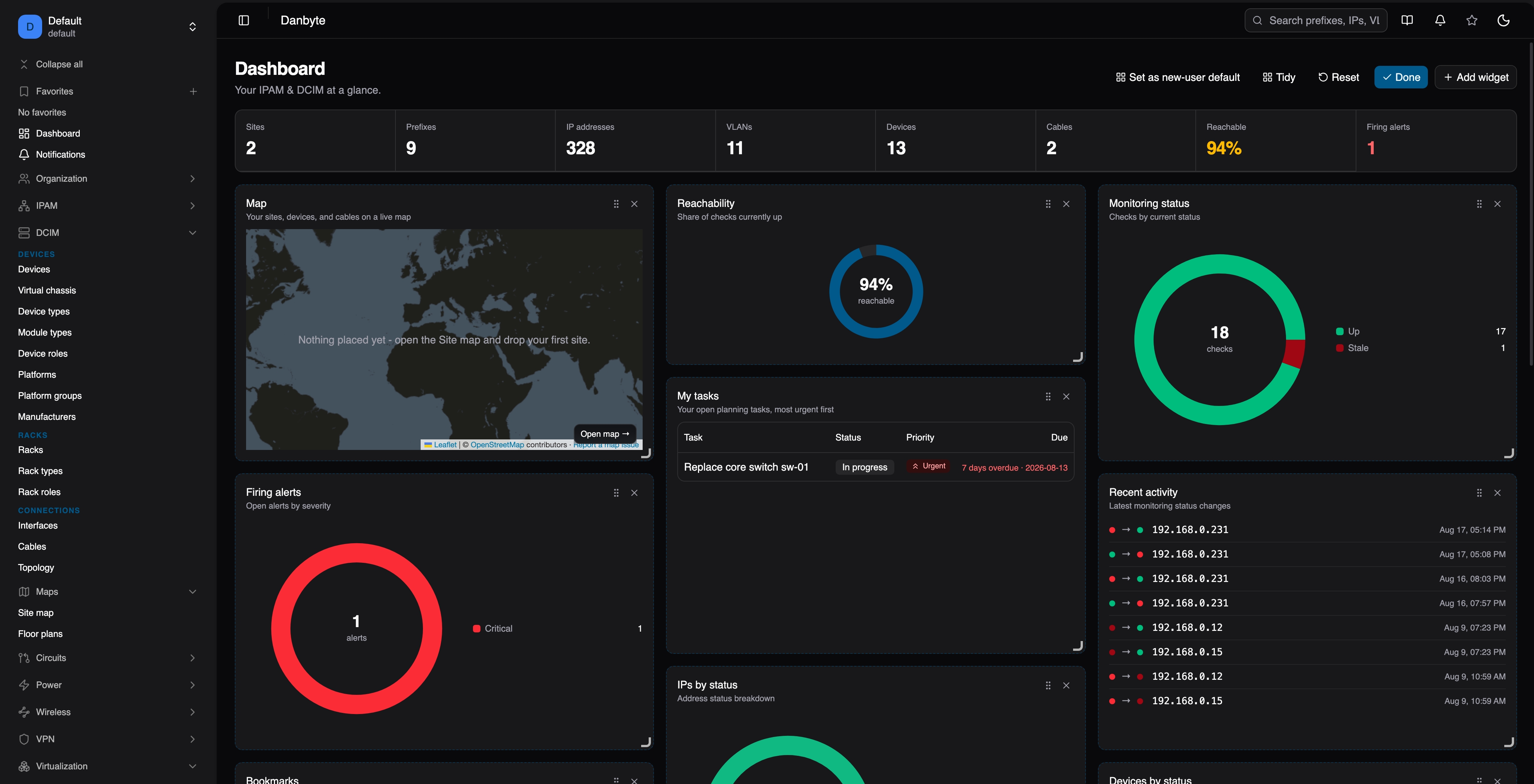Click the Firing alerts resize corner
Screen dimensions: 1534x784
(647, 742)
